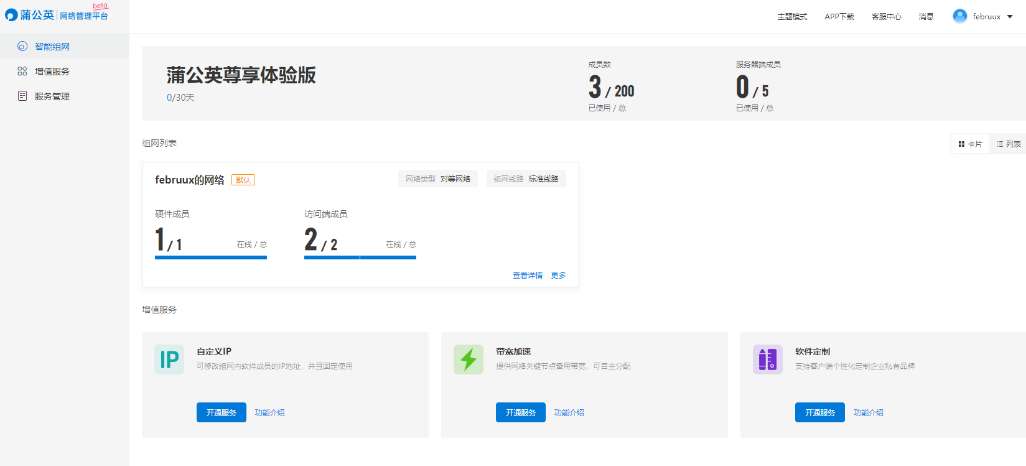Switch network list to card view

(970, 144)
